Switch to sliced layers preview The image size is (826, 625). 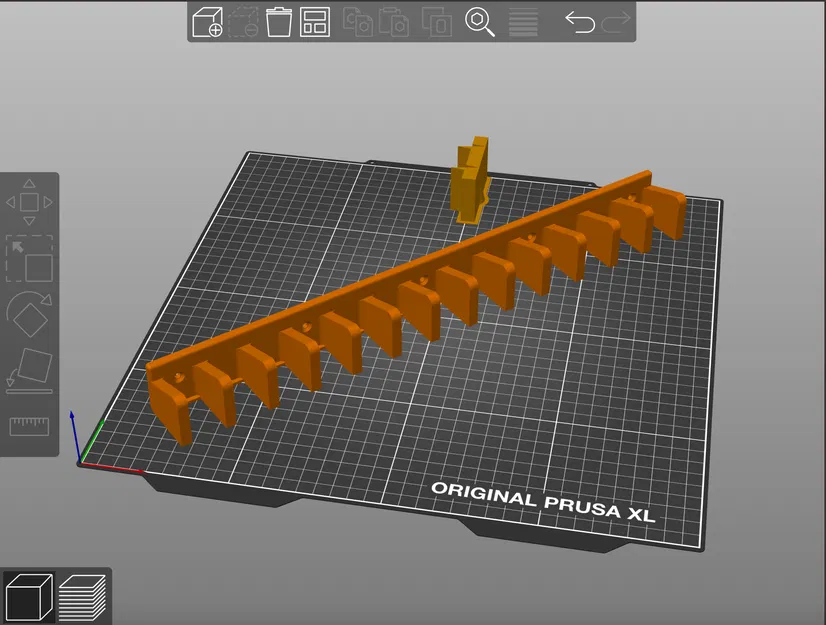[83, 597]
